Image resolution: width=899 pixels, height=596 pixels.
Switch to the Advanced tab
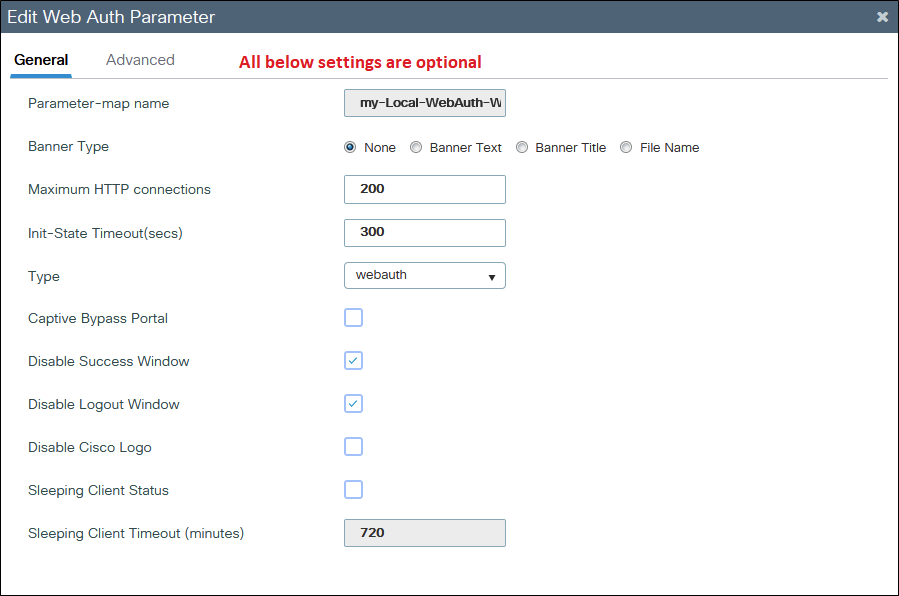tap(140, 60)
